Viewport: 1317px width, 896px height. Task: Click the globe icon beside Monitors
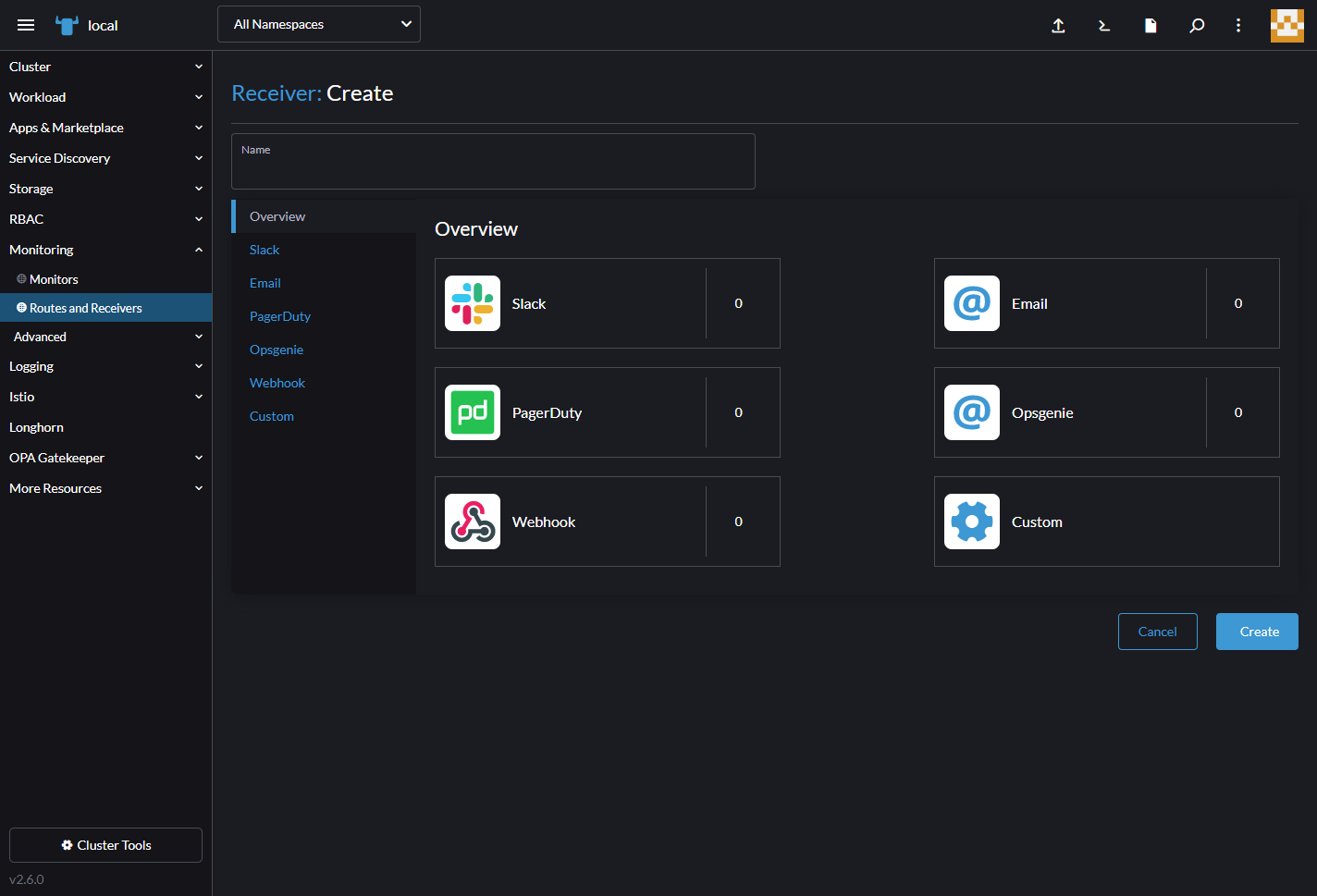[x=21, y=279]
